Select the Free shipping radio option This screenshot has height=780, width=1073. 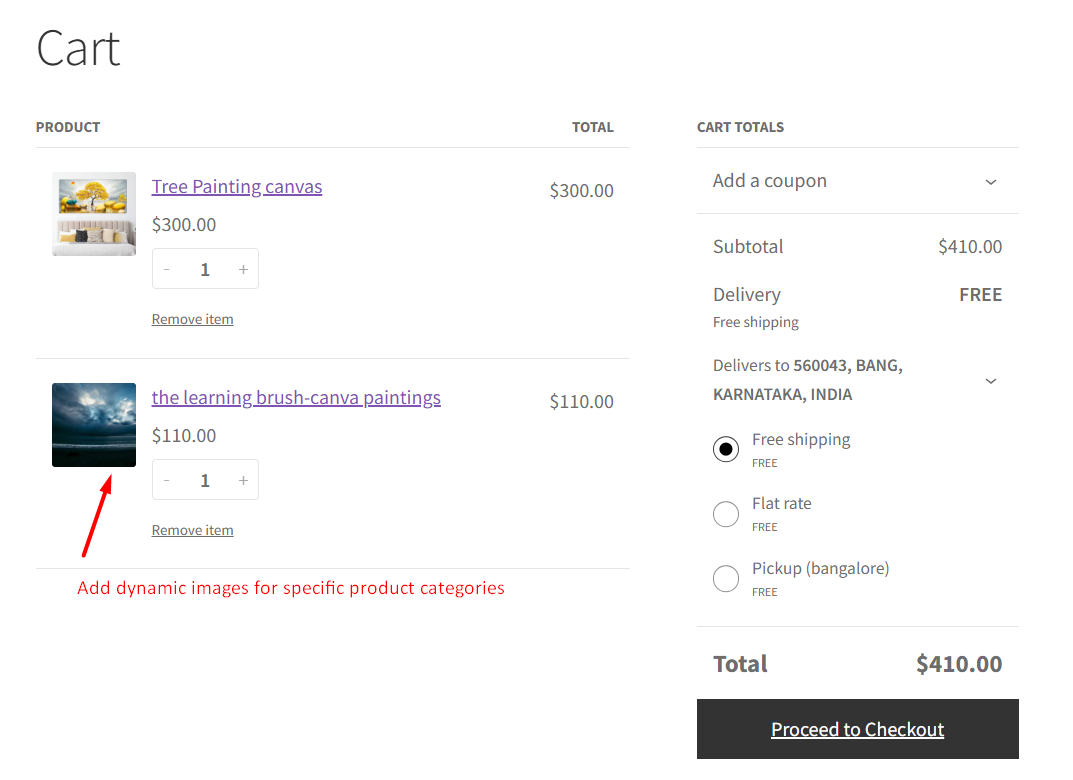[x=726, y=449]
